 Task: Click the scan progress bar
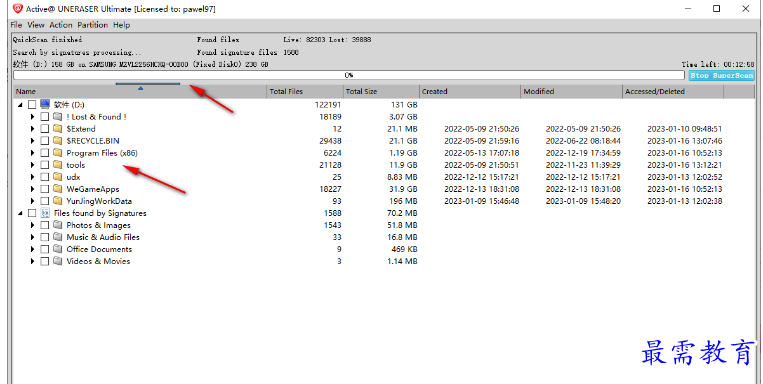[349, 75]
